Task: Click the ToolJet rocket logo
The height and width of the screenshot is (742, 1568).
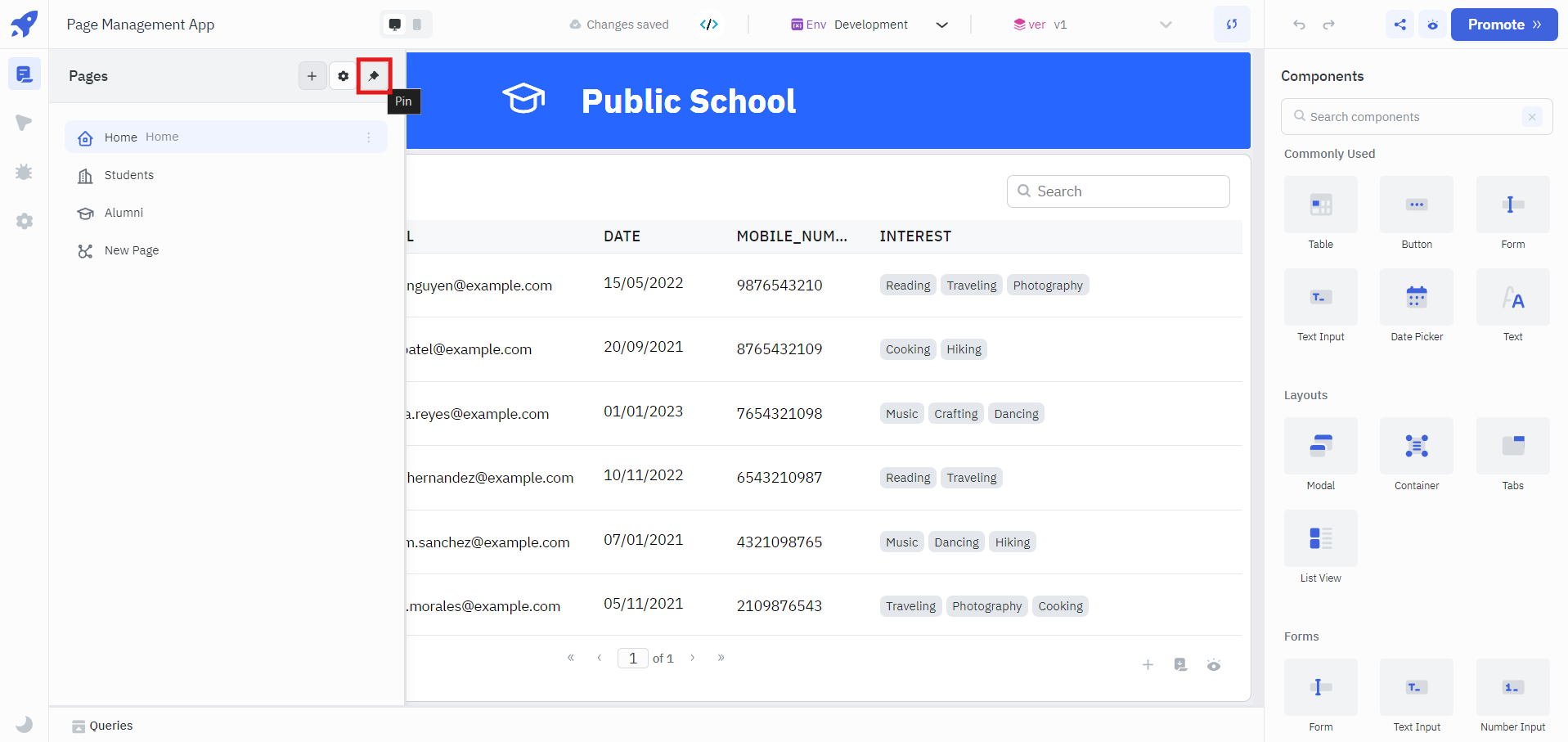Action: pyautogui.click(x=24, y=24)
